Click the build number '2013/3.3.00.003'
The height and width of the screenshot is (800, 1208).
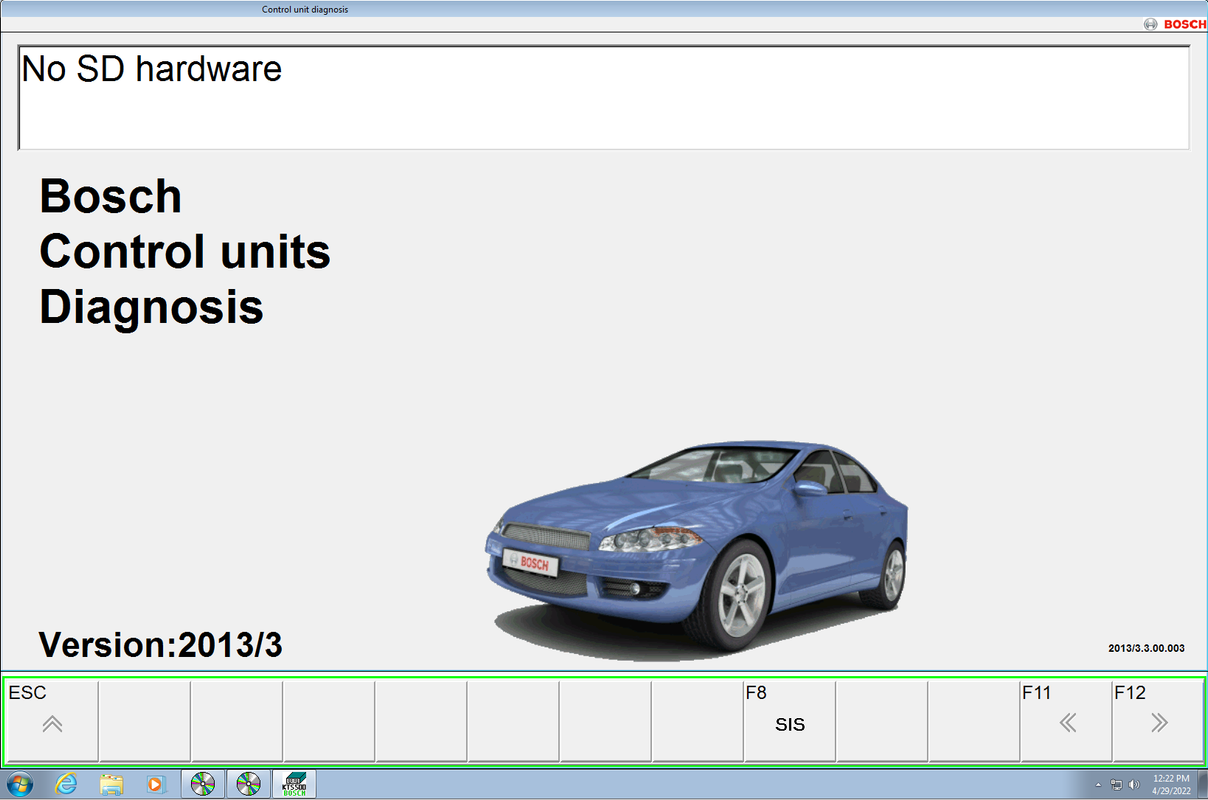pyautogui.click(x=1146, y=648)
